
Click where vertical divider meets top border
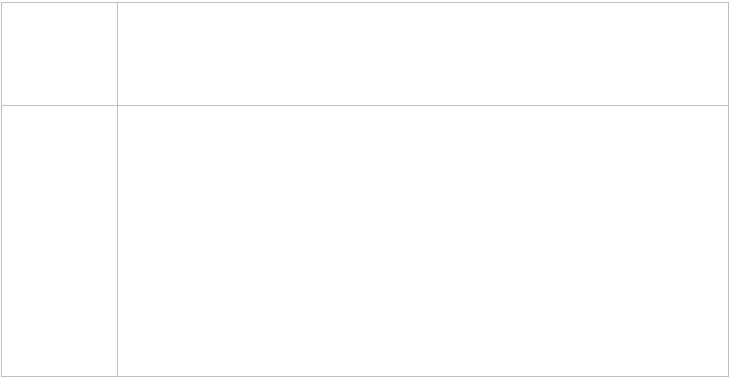click(117, 2)
